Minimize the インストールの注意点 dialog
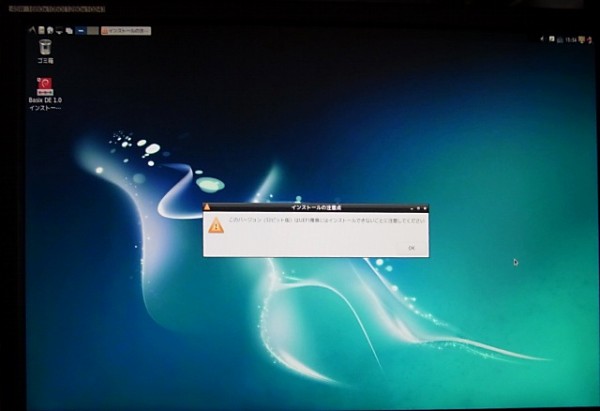 412,209
